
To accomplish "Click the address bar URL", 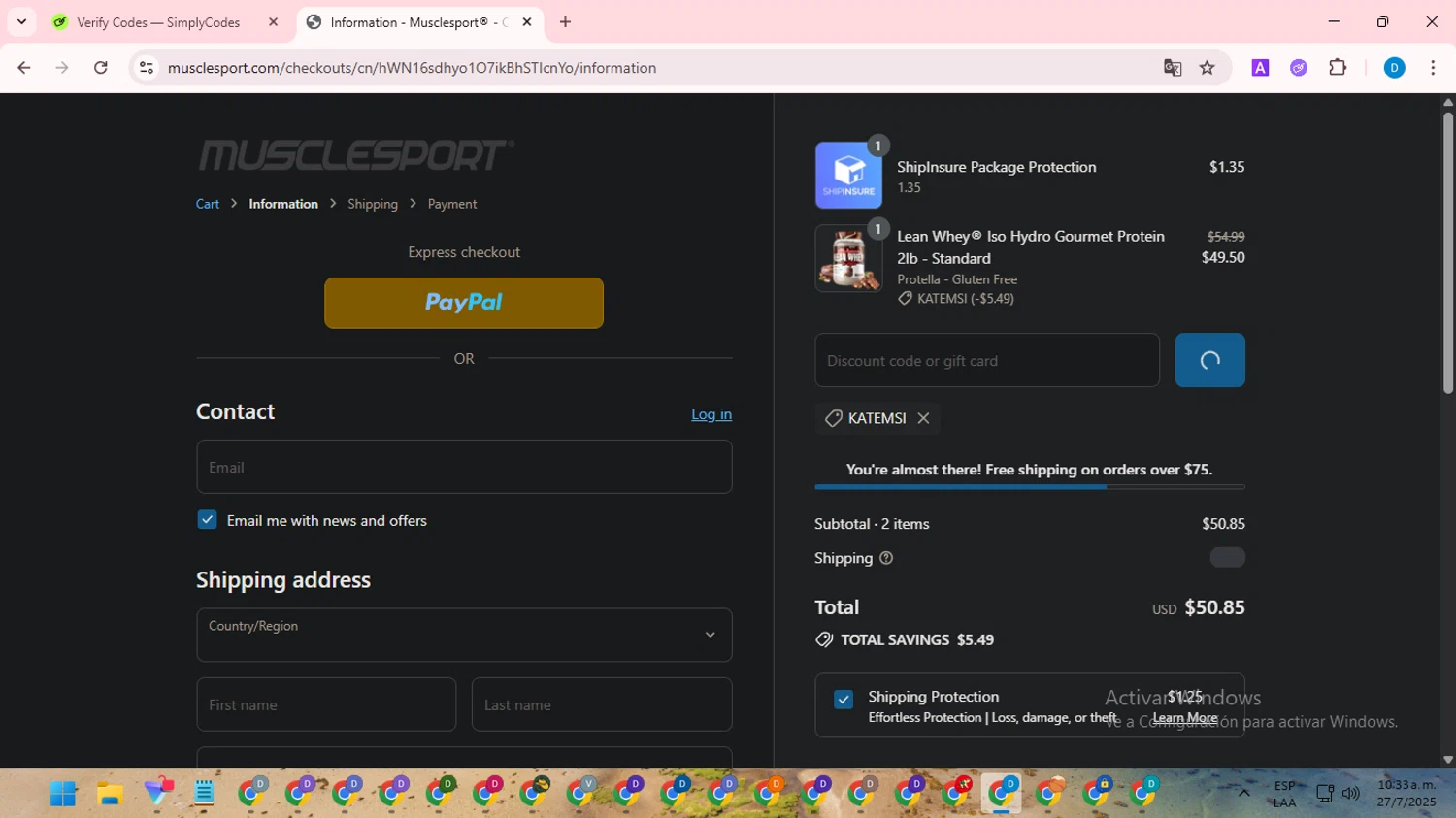I will point(412,68).
